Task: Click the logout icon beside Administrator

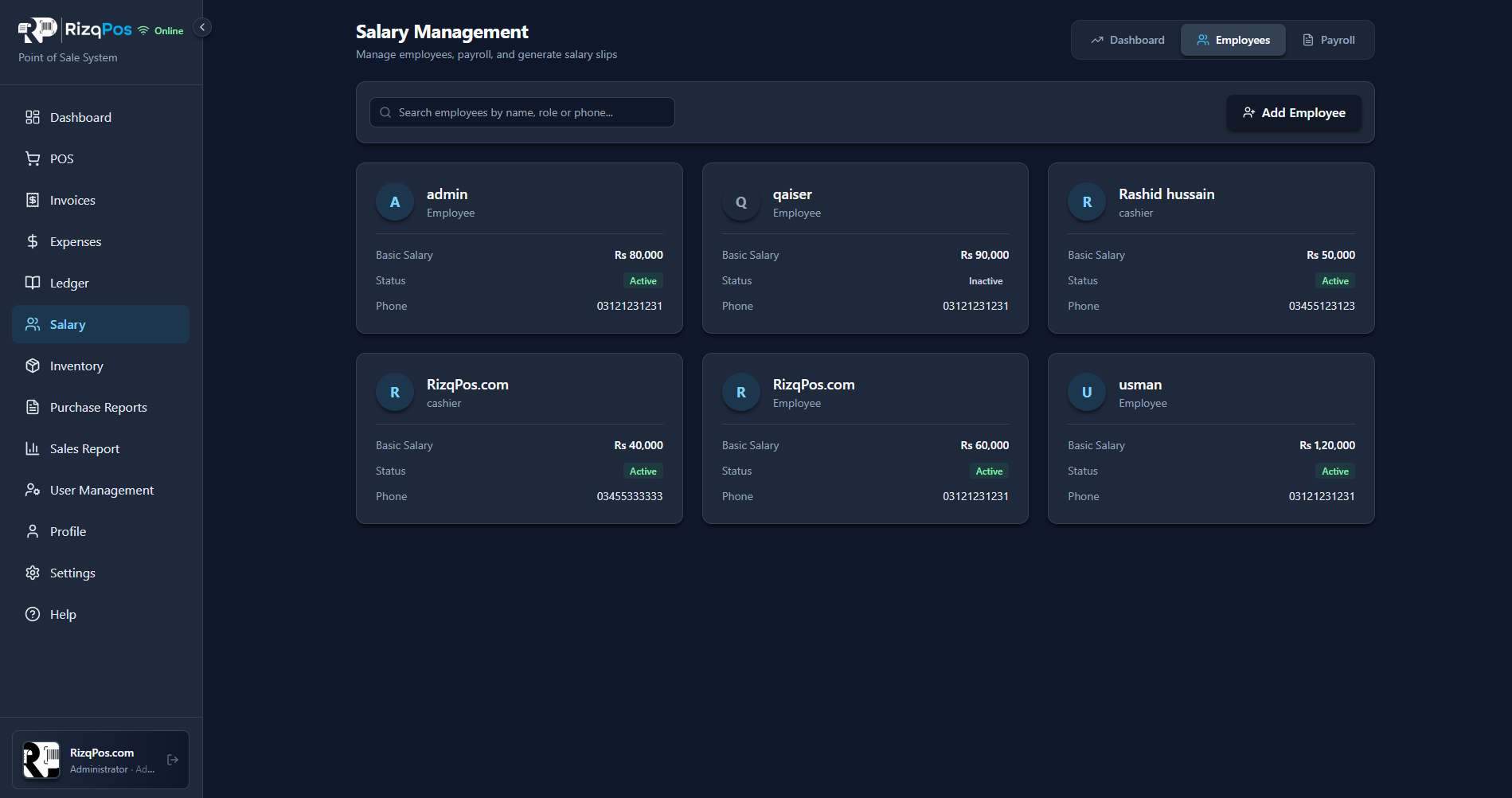Action: [173, 760]
